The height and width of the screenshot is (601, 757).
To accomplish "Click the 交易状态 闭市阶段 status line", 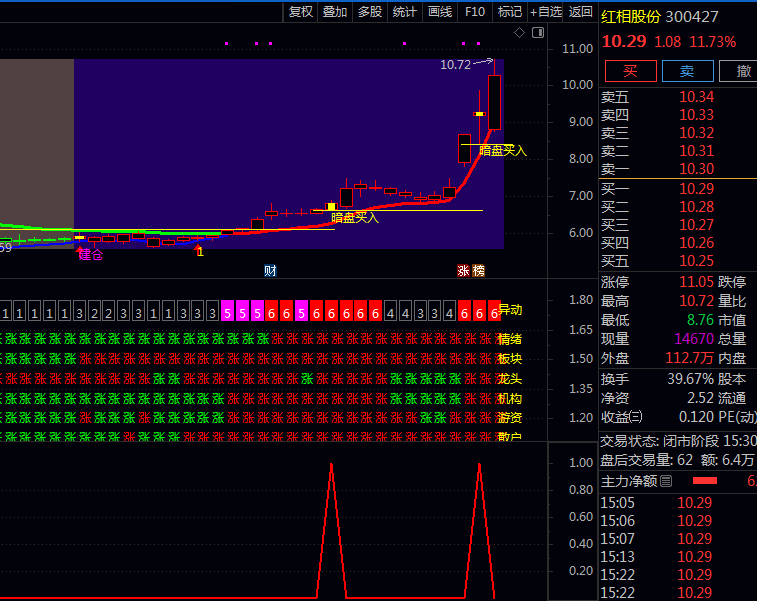I will tap(678, 441).
